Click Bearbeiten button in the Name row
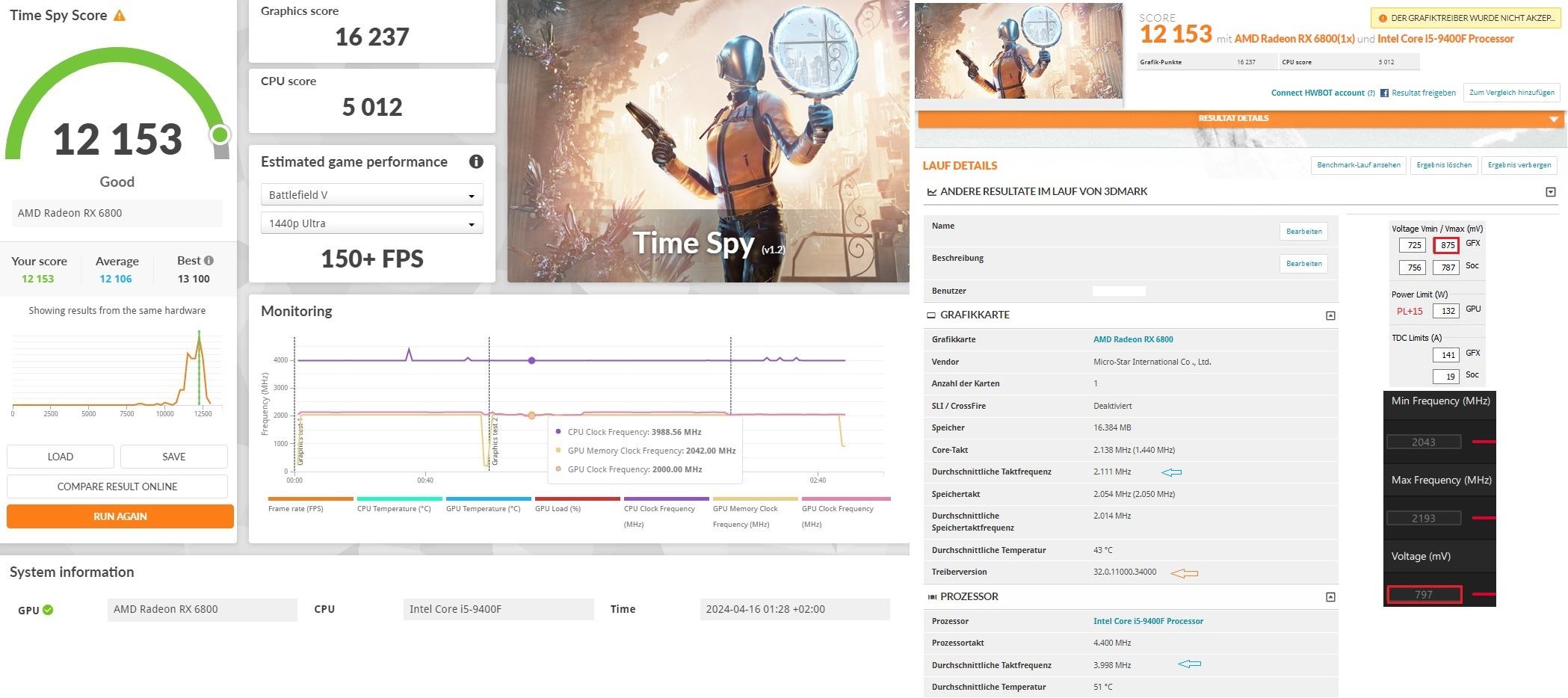This screenshot has width=1568, height=698. [1303, 232]
